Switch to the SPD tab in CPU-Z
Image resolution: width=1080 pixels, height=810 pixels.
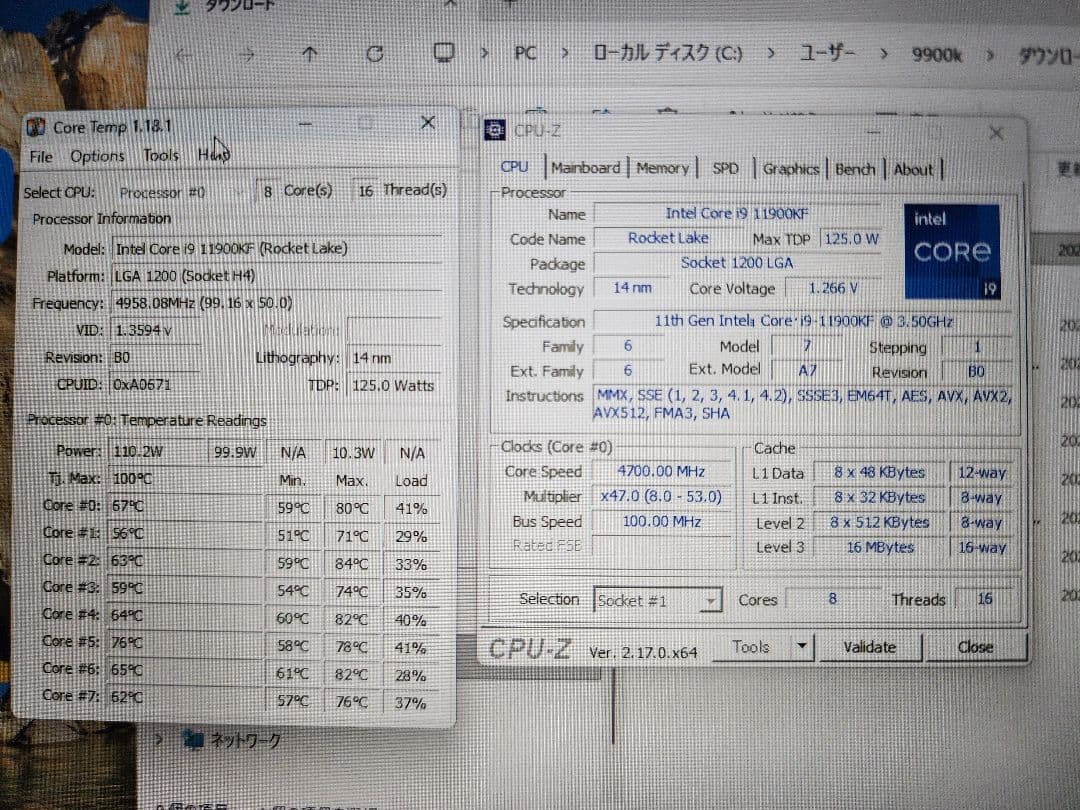pyautogui.click(x=725, y=169)
